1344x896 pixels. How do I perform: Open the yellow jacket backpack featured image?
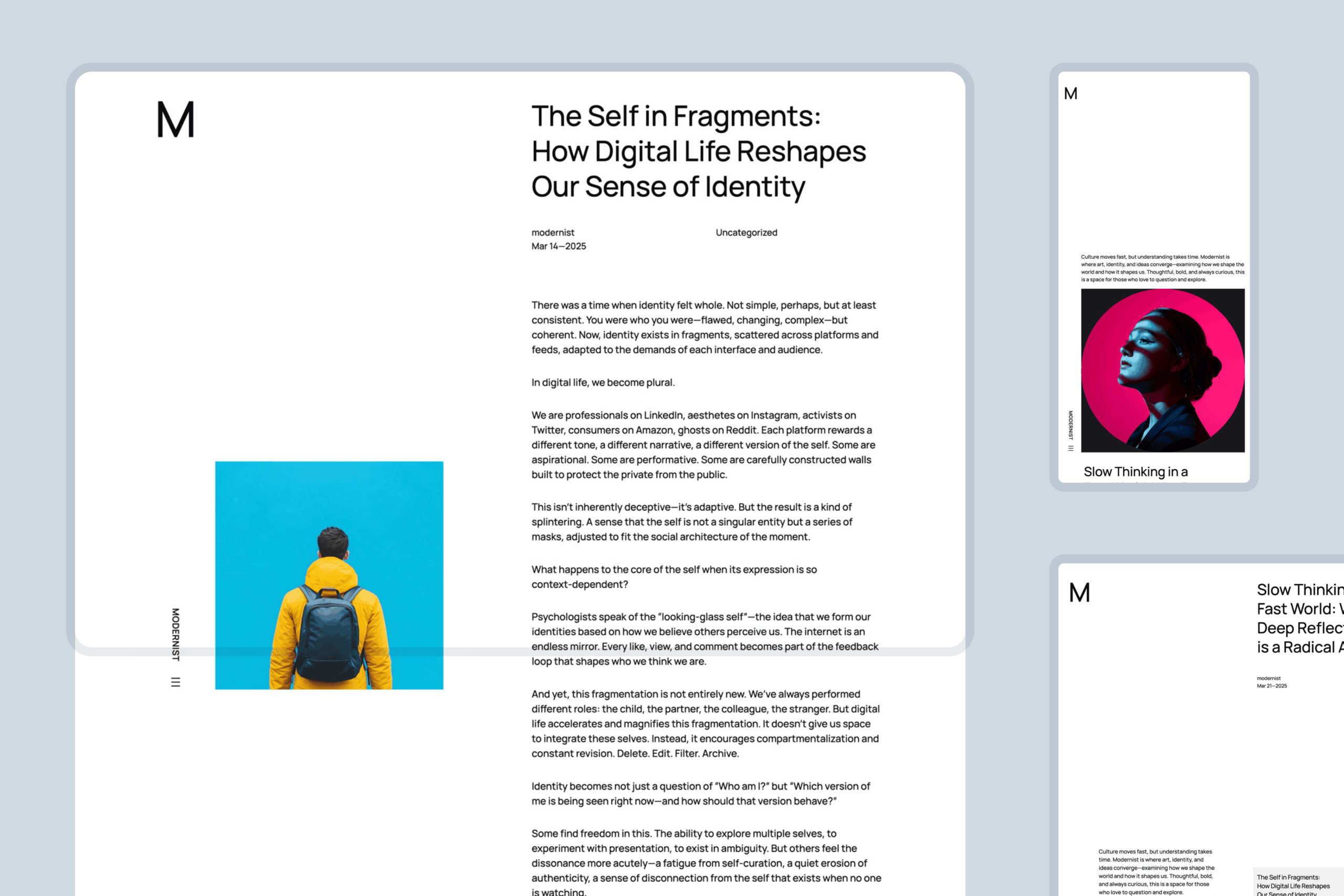pyautogui.click(x=329, y=575)
